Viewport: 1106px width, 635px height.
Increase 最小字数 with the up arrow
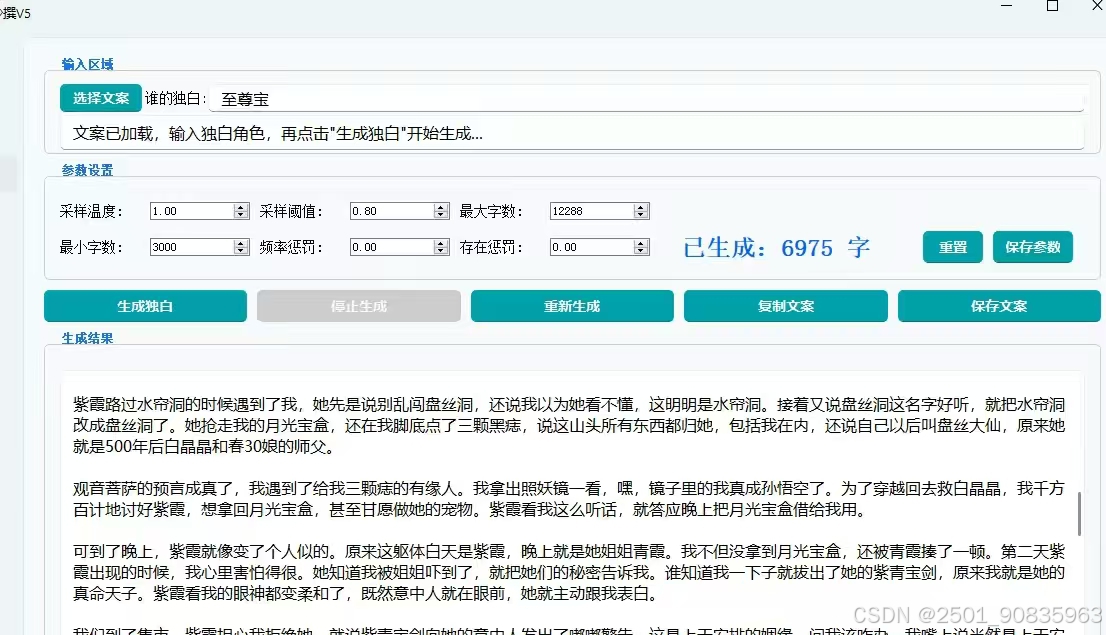coord(241,243)
